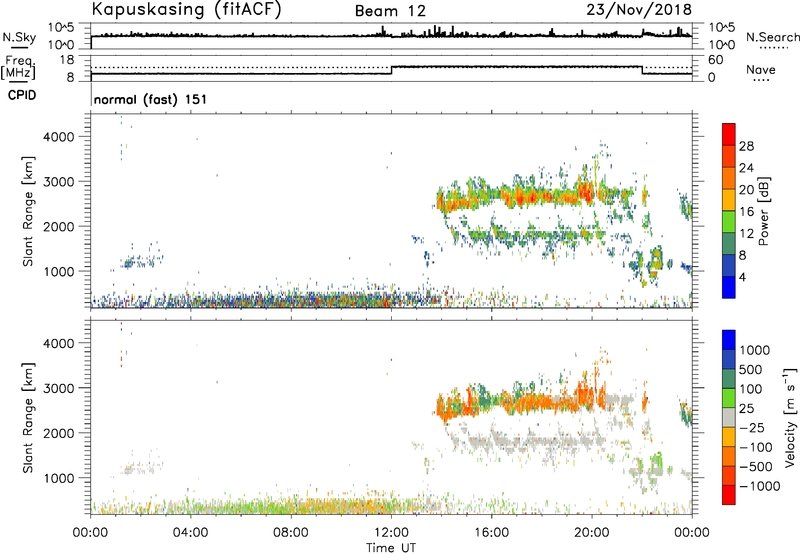Click the '16' tick on power colorbar
The width and height of the screenshot is (800, 554).
pyautogui.click(x=746, y=211)
